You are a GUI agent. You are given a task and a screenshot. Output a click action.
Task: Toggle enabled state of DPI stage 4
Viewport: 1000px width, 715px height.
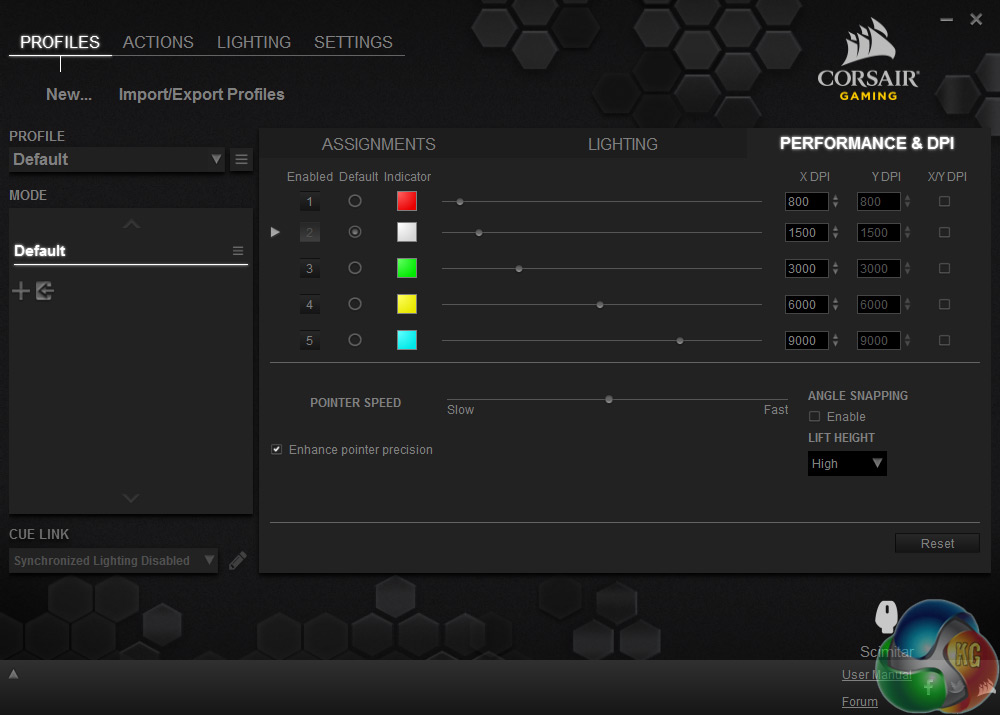tap(309, 304)
